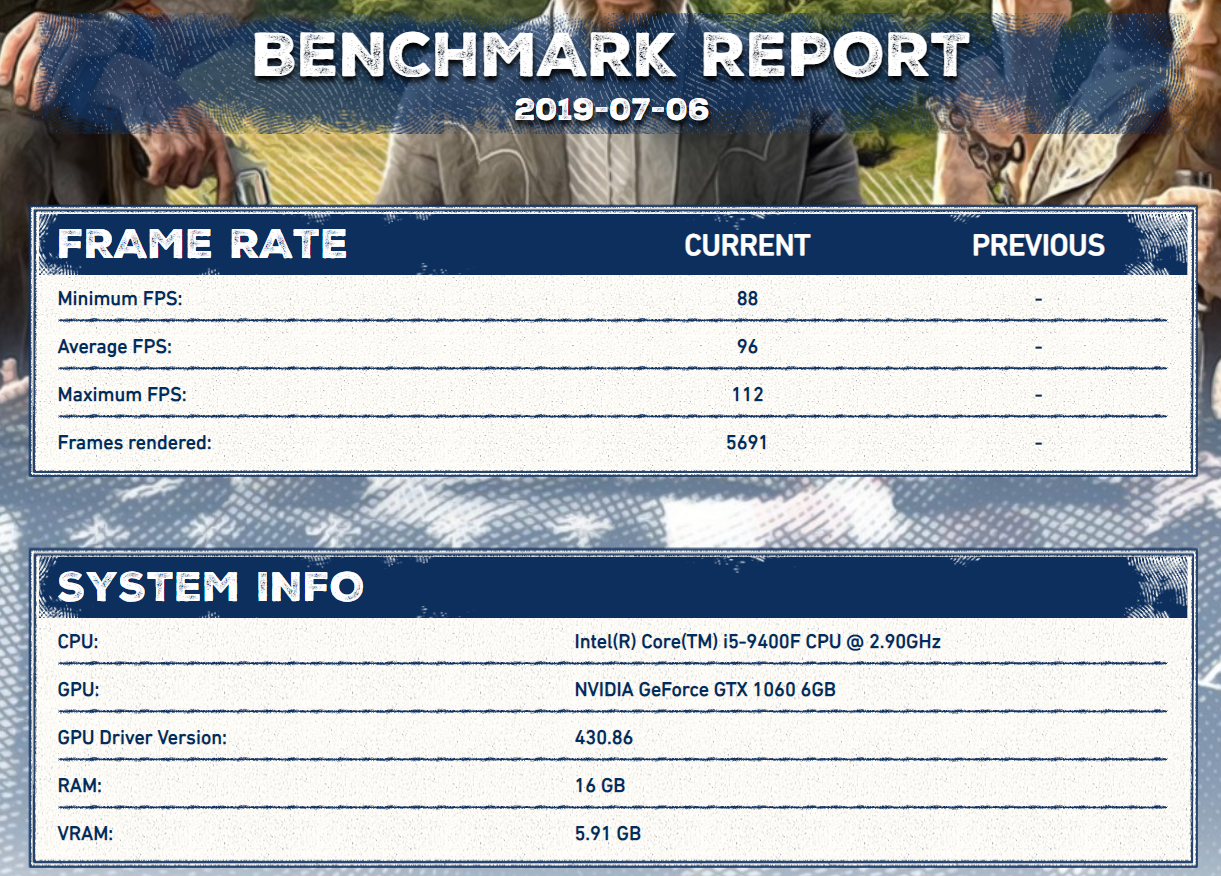Click the GPU Driver Version label
The height and width of the screenshot is (876, 1221).
coord(142,738)
